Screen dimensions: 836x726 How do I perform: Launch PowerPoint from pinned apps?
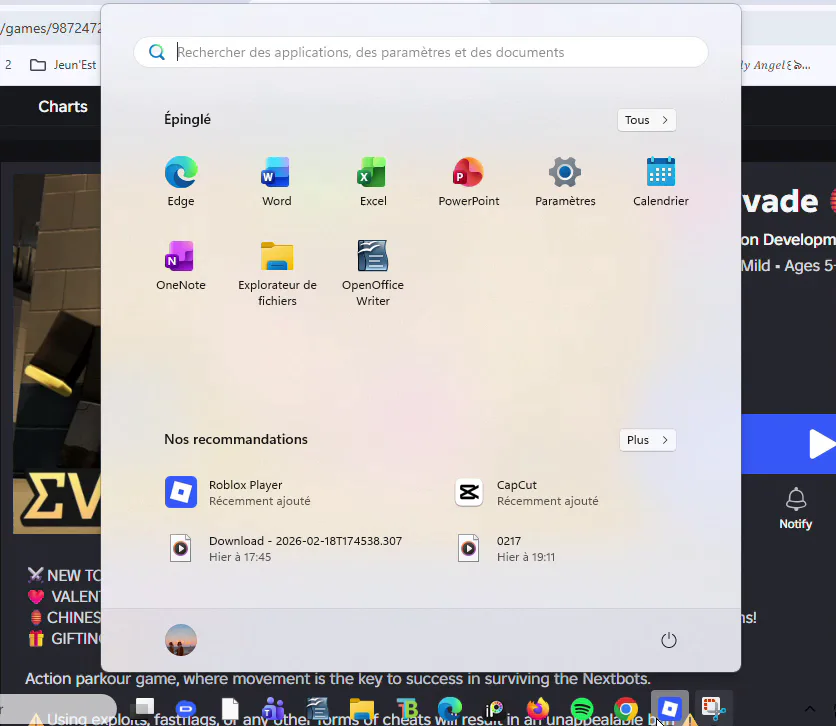(469, 182)
